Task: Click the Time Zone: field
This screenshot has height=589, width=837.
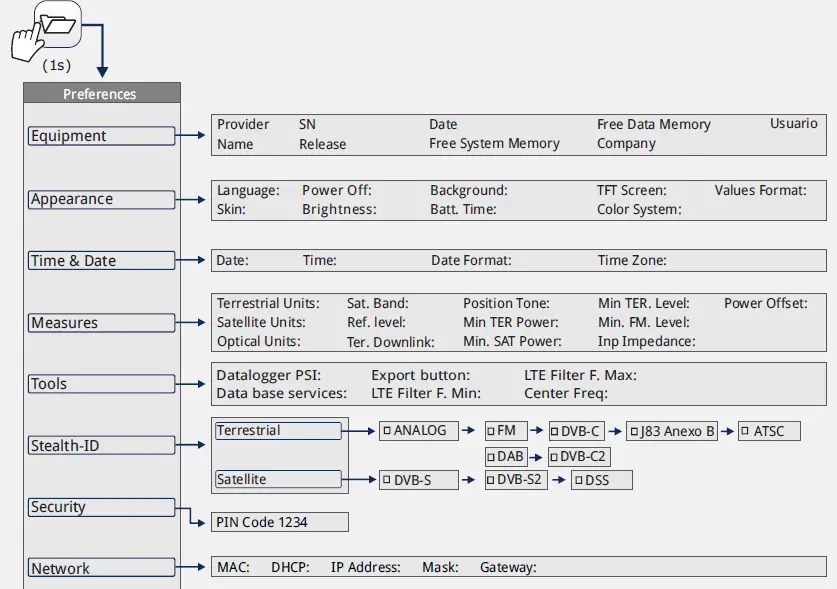Action: [x=632, y=261]
